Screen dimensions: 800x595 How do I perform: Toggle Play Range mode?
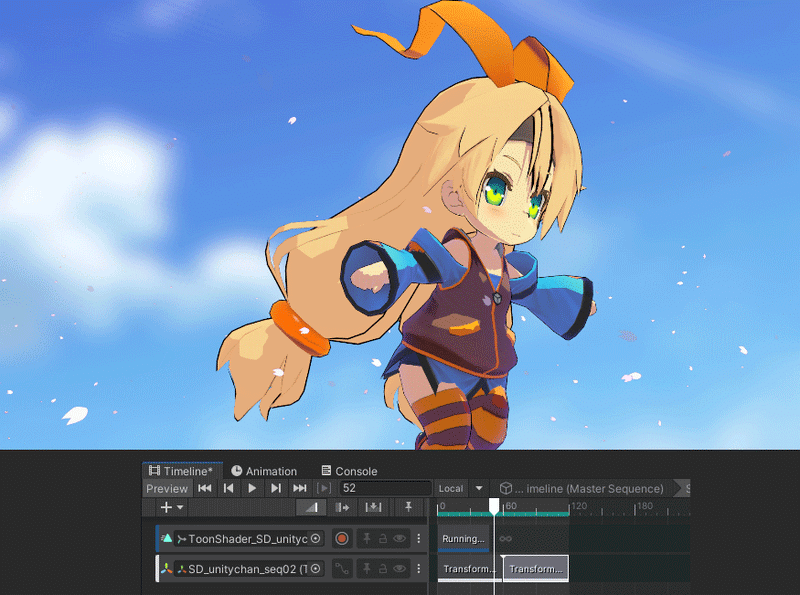(324, 488)
